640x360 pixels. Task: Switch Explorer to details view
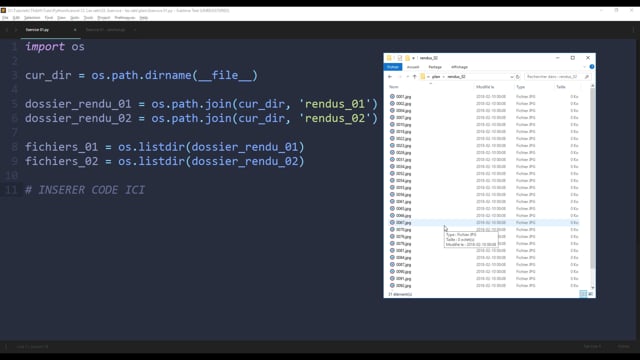coord(583,294)
